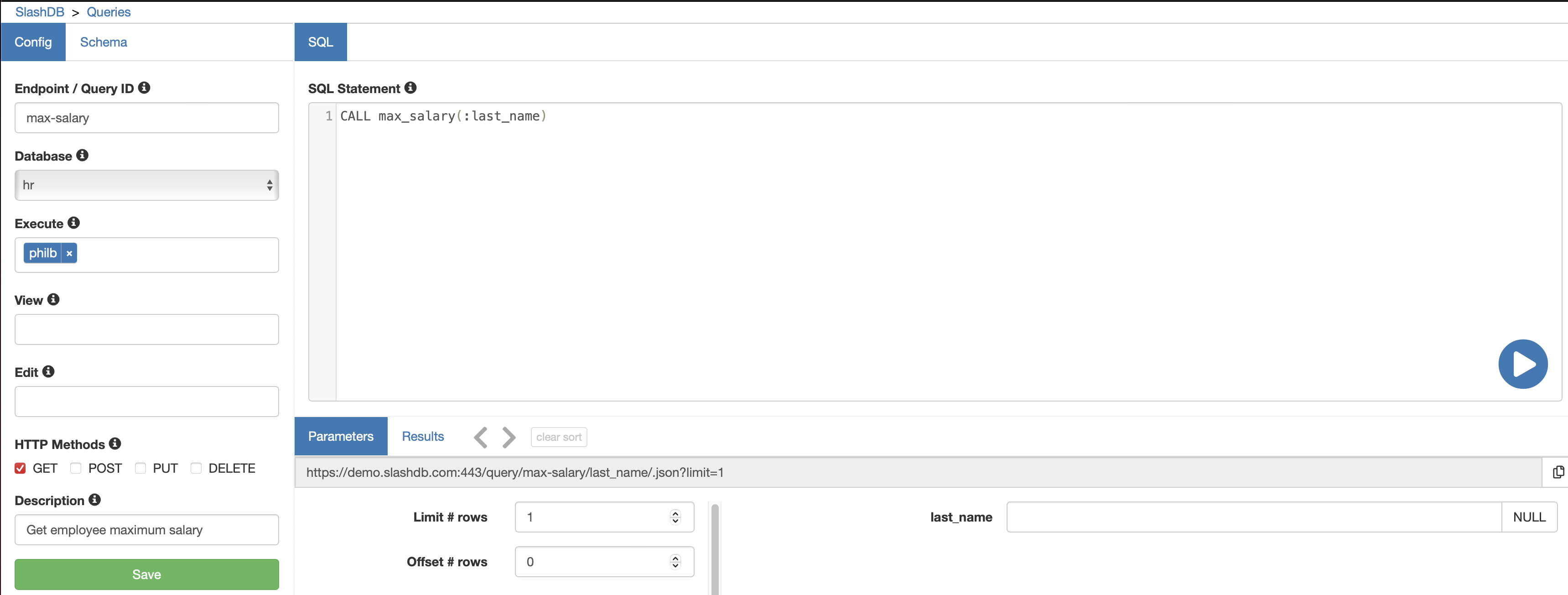Click the clear sort button
The width and height of the screenshot is (1568, 595).
[559, 437]
